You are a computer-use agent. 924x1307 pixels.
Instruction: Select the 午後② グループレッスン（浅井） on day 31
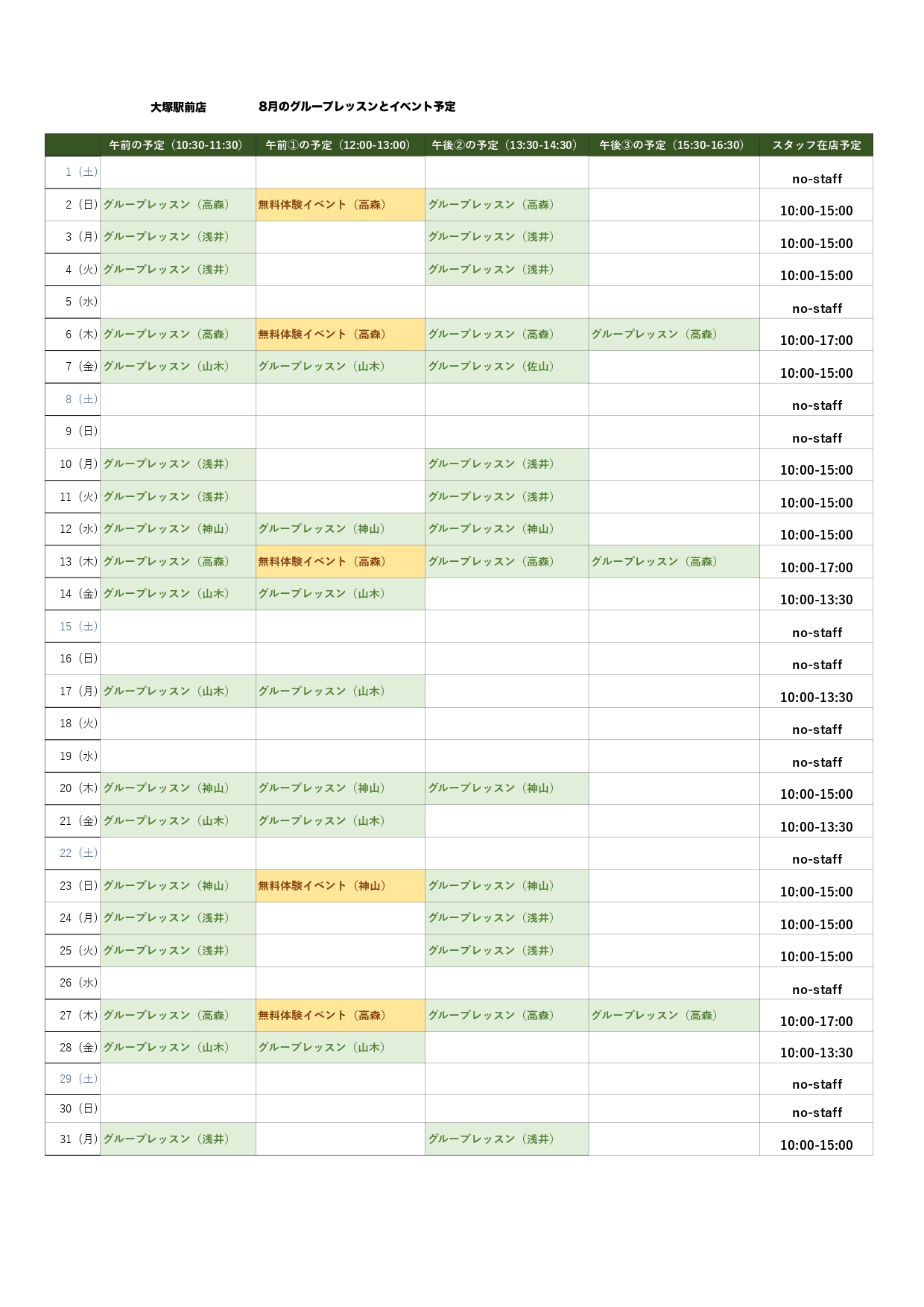coord(507,1139)
